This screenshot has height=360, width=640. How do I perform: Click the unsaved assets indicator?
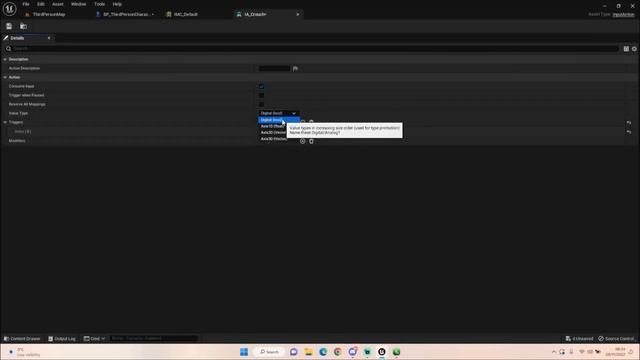coord(580,338)
